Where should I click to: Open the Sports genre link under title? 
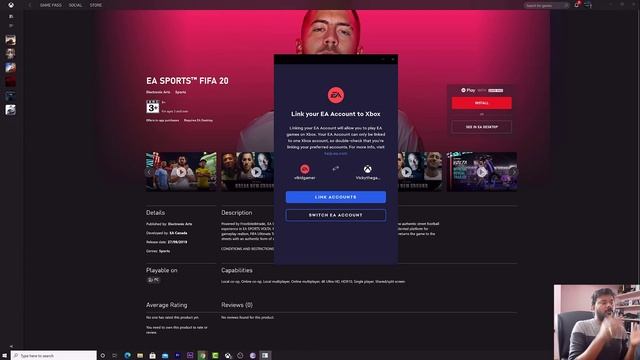click(180, 92)
